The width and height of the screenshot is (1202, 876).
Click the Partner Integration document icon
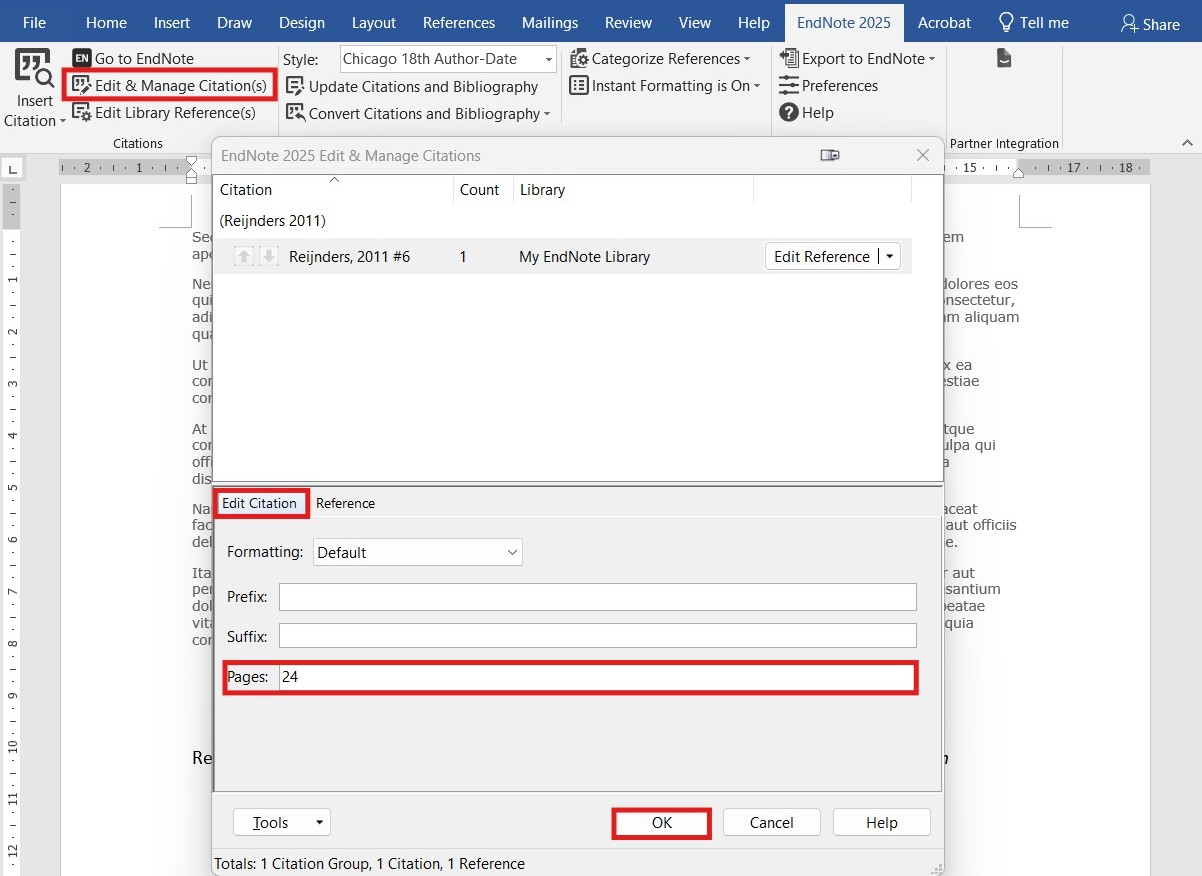1005,59
